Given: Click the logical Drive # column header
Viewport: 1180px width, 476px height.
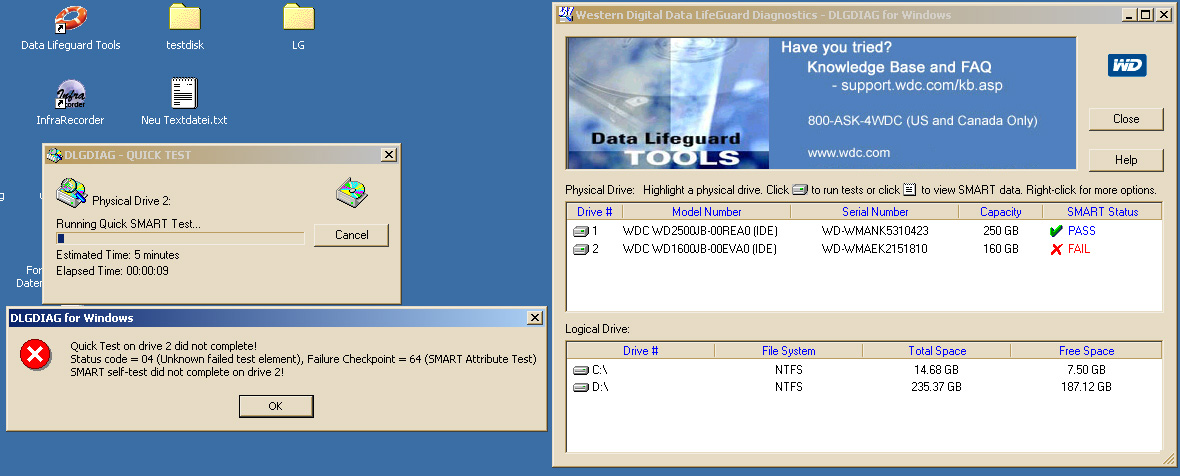Looking at the screenshot, I should tap(640, 350).
